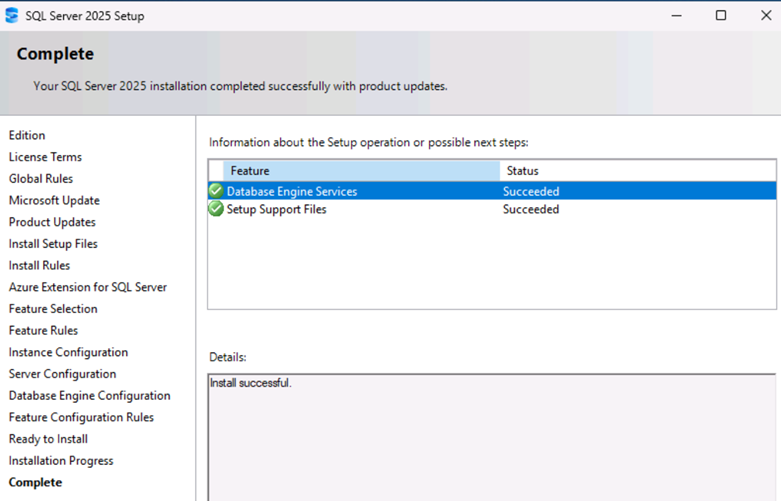Click the Microsoft Update step
781x501 pixels.
click(54, 201)
